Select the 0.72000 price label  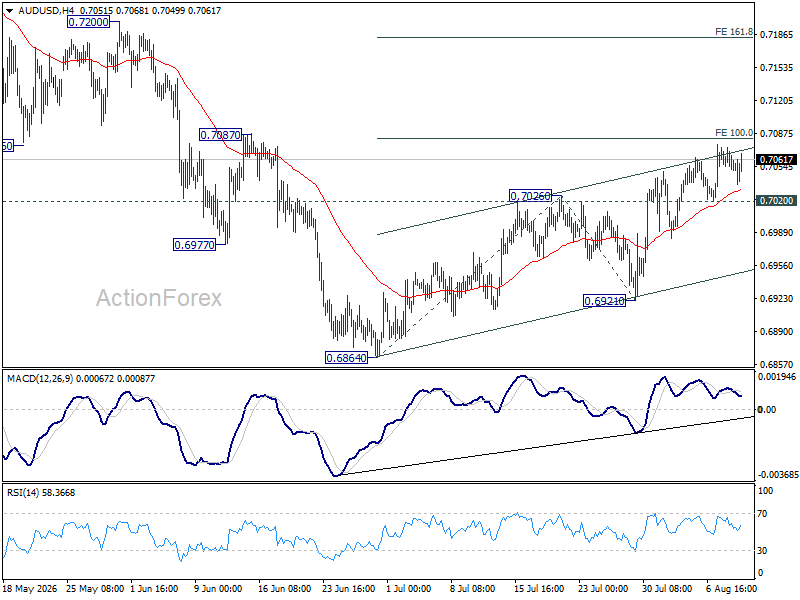click(x=88, y=22)
